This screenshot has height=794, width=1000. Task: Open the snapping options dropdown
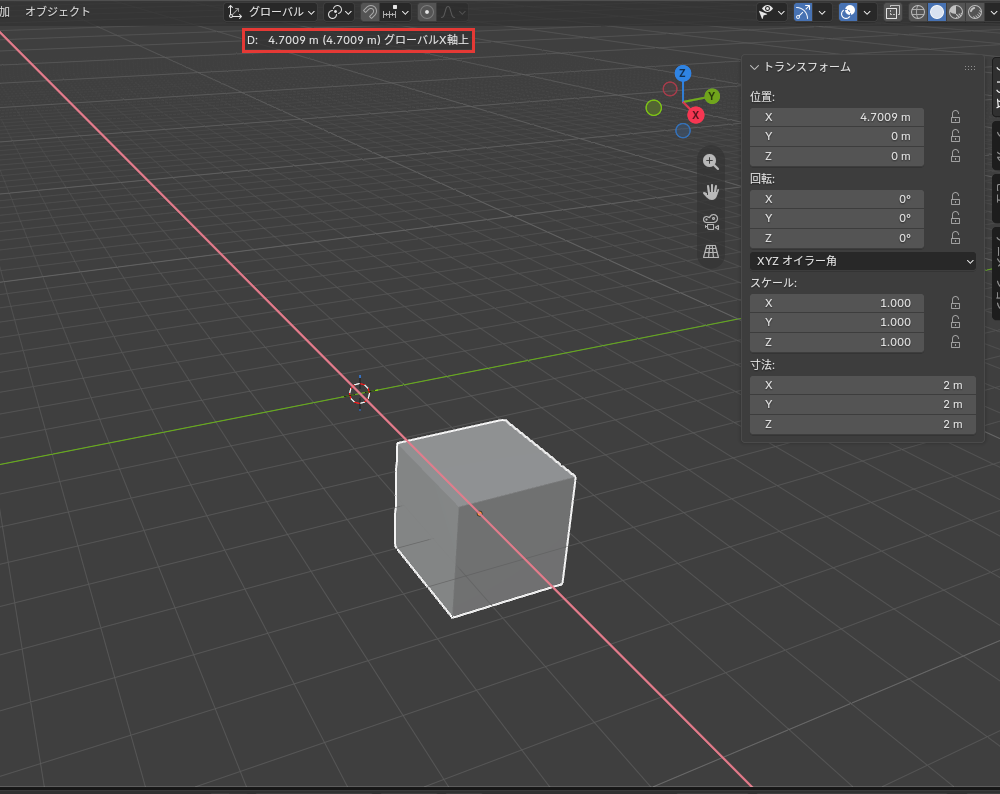coord(396,12)
